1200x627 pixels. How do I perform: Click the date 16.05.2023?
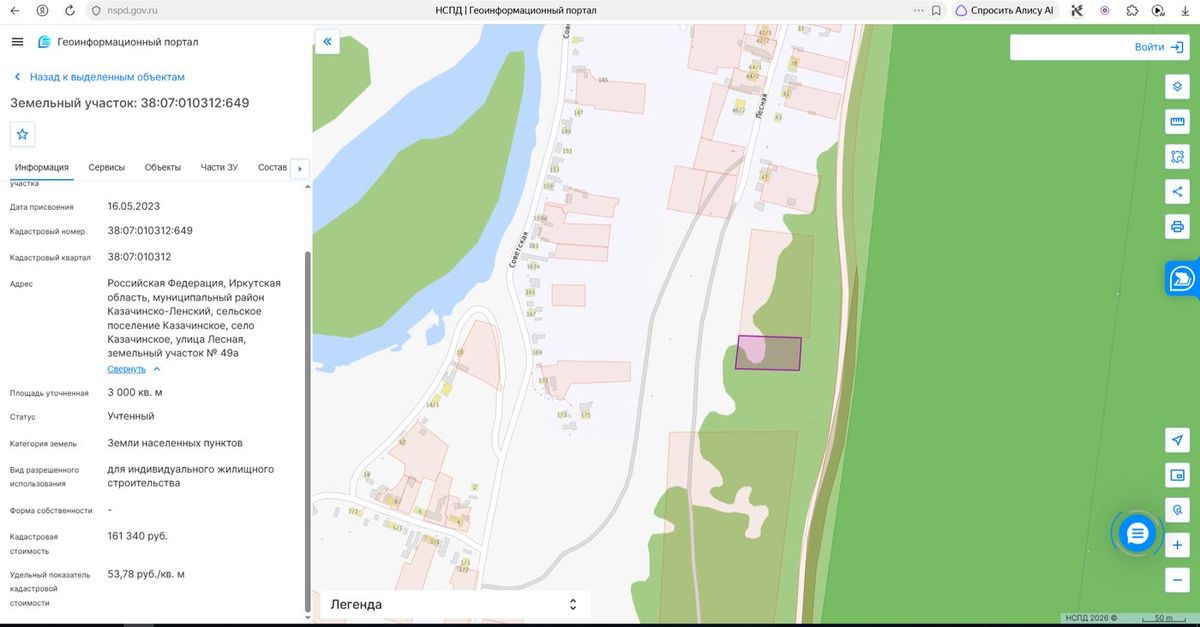pos(133,206)
